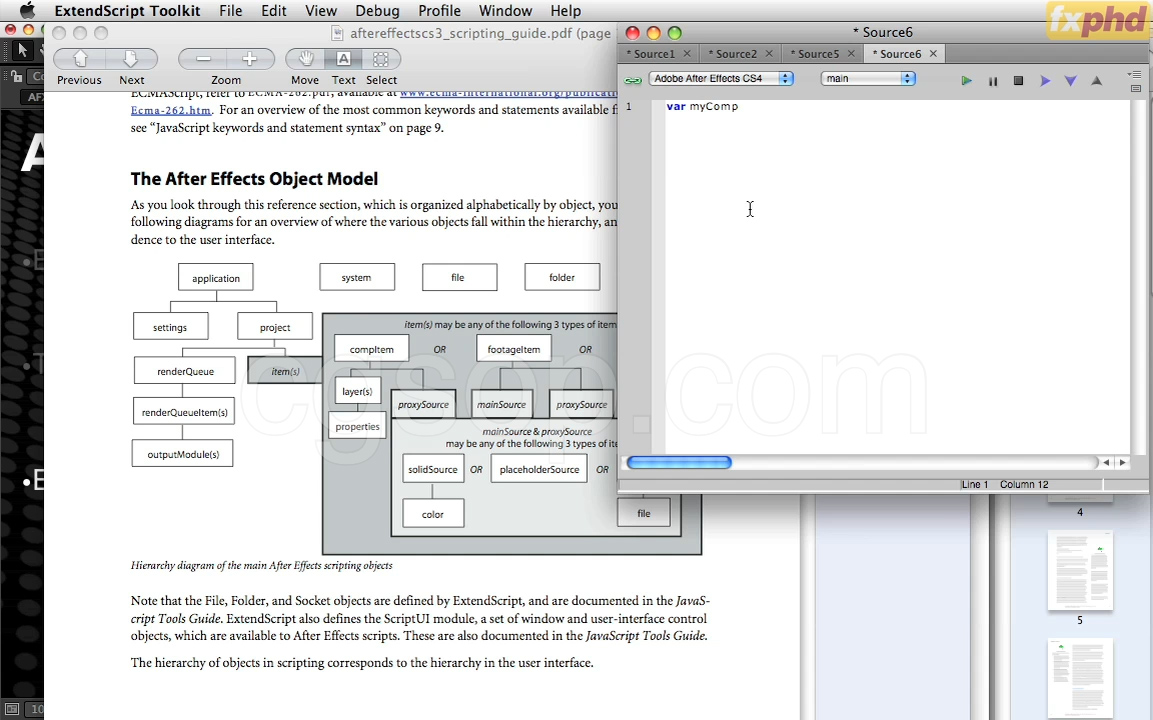Image resolution: width=1153 pixels, height=720 pixels.
Task: Click the application box in hierarchy diagram
Action: pos(215,278)
